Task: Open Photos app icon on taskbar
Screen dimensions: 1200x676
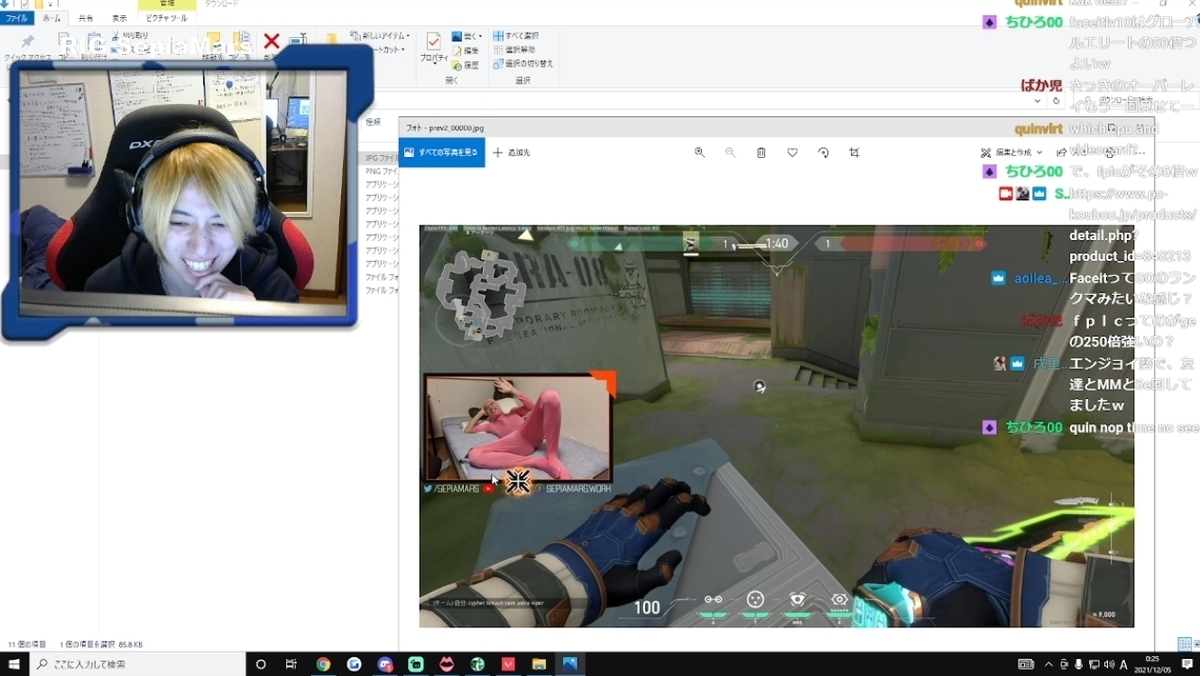Action: [x=570, y=664]
